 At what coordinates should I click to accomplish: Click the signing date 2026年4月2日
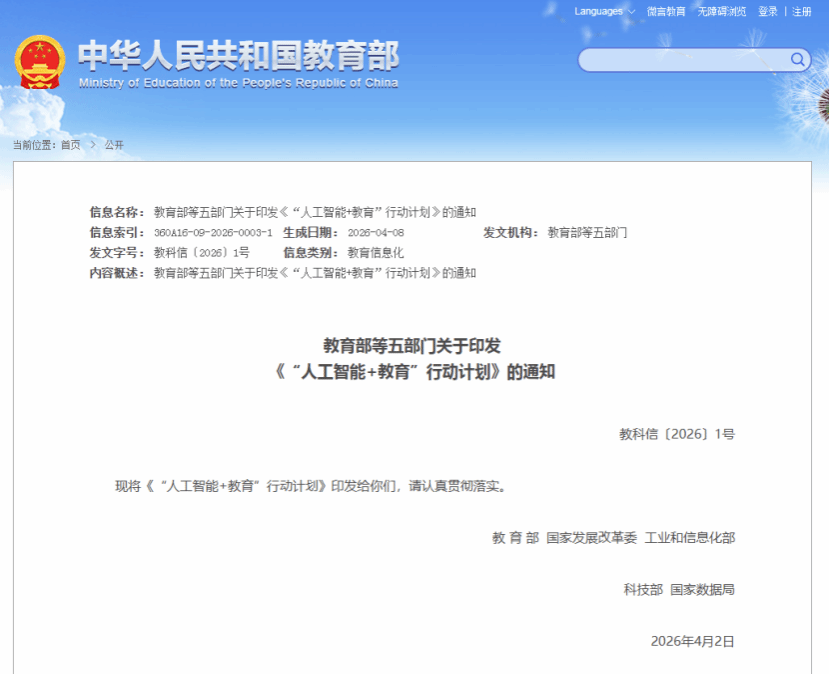point(692,641)
